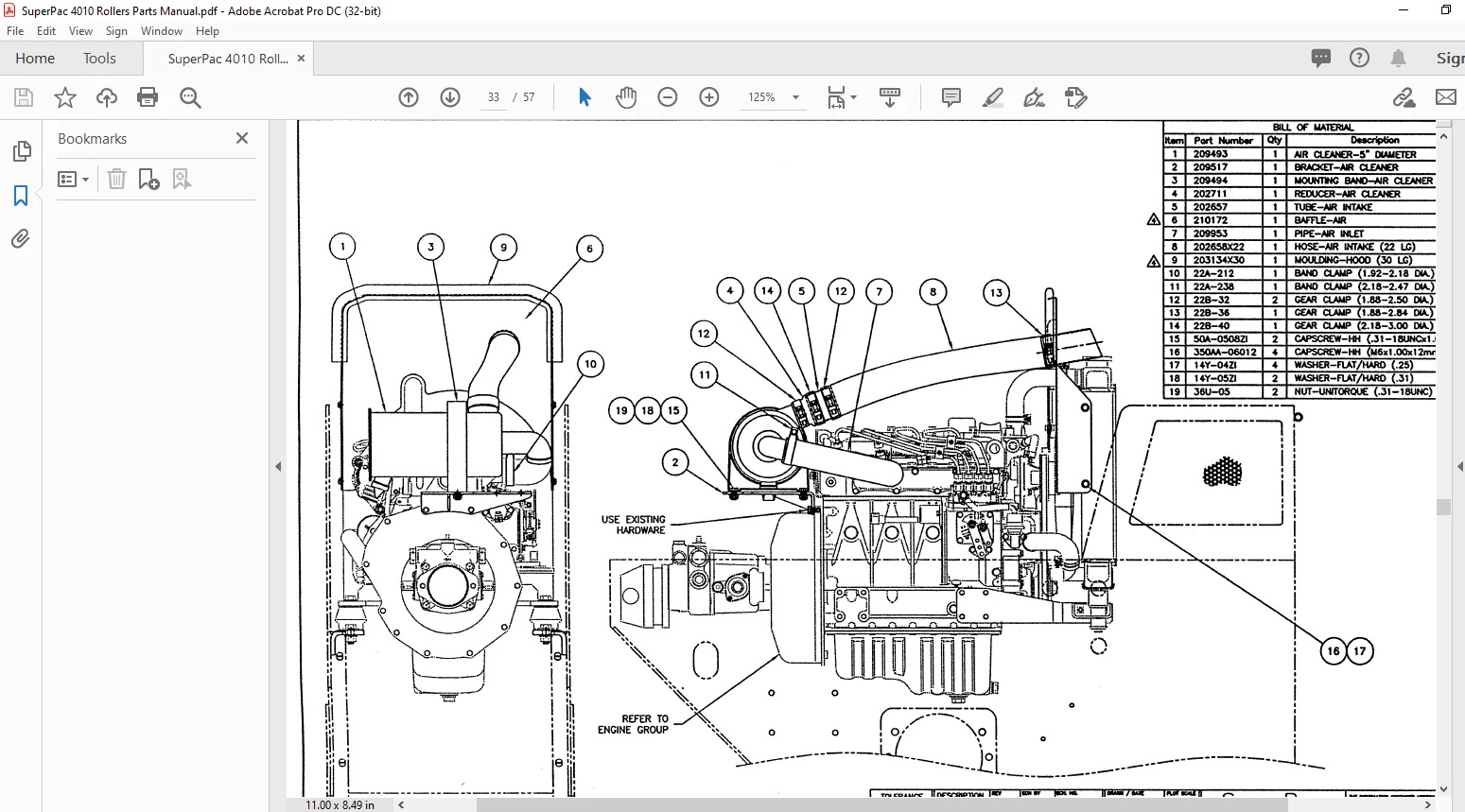Add the document to starred favorites
This screenshot has height=812, width=1465.
pyautogui.click(x=65, y=97)
